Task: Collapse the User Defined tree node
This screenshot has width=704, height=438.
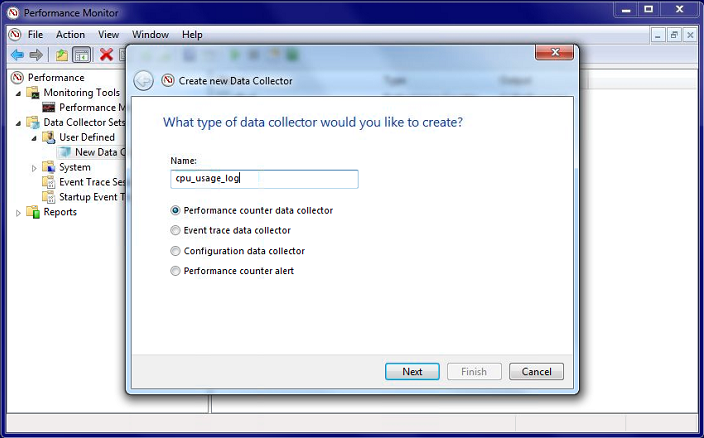Action: pos(34,138)
